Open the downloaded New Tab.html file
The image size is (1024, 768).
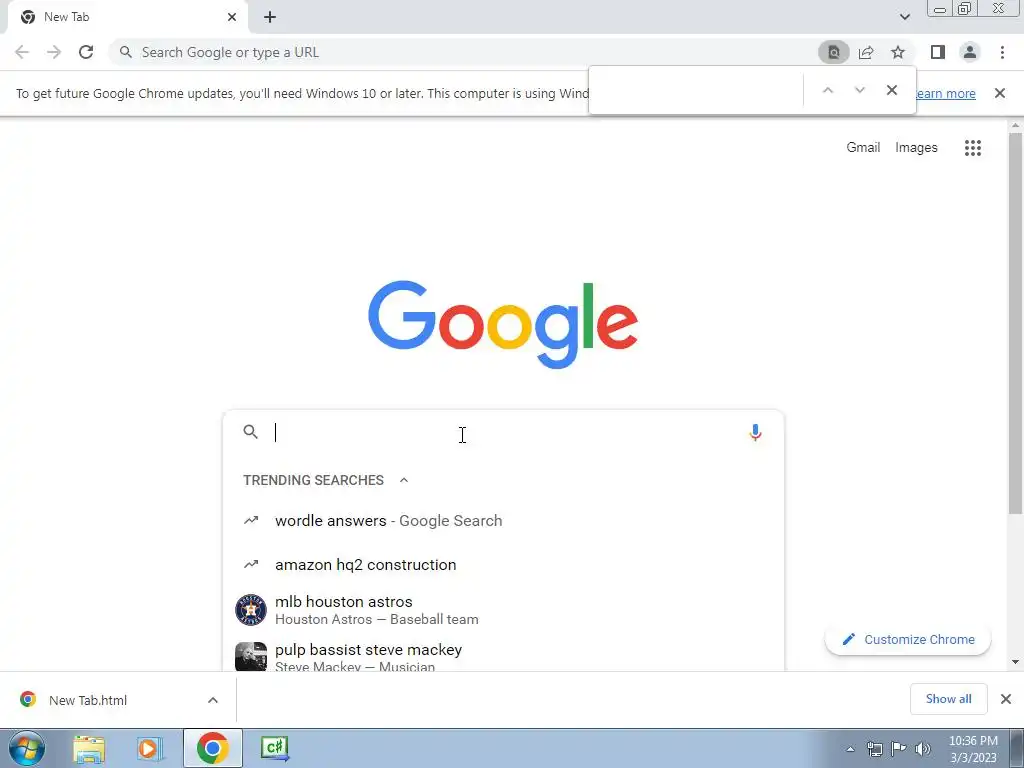(88, 700)
